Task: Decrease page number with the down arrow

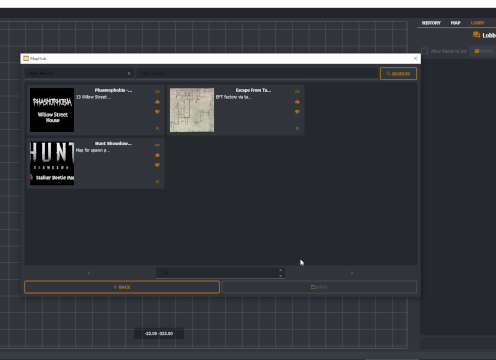Action: coord(280,276)
